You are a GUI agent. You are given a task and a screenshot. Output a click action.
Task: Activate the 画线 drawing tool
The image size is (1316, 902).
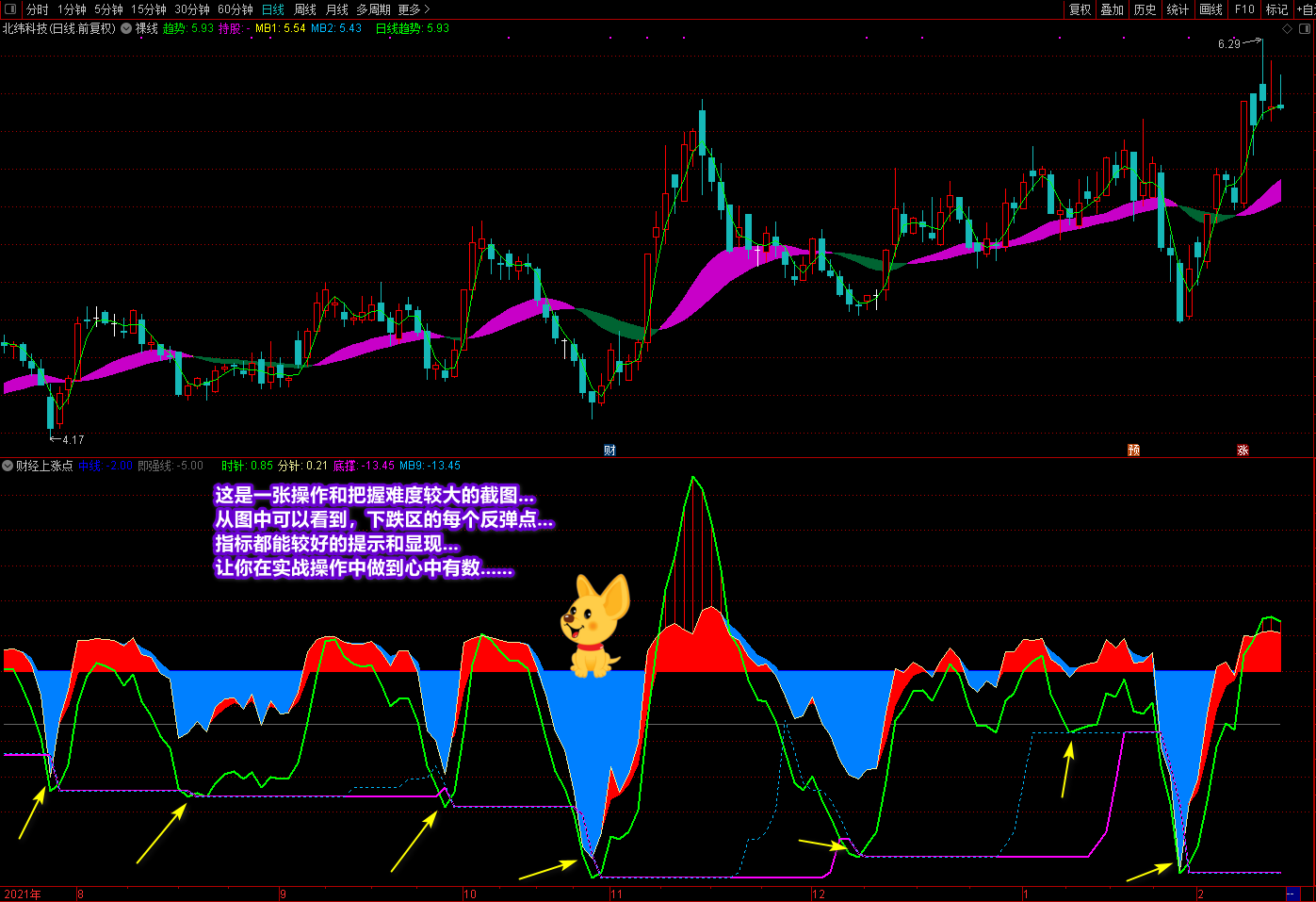(1211, 9)
